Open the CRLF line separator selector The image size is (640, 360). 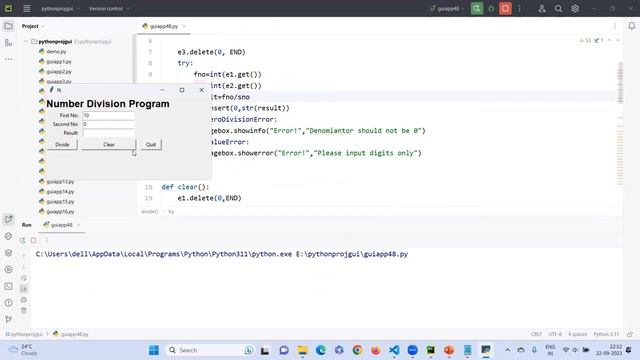(536, 334)
